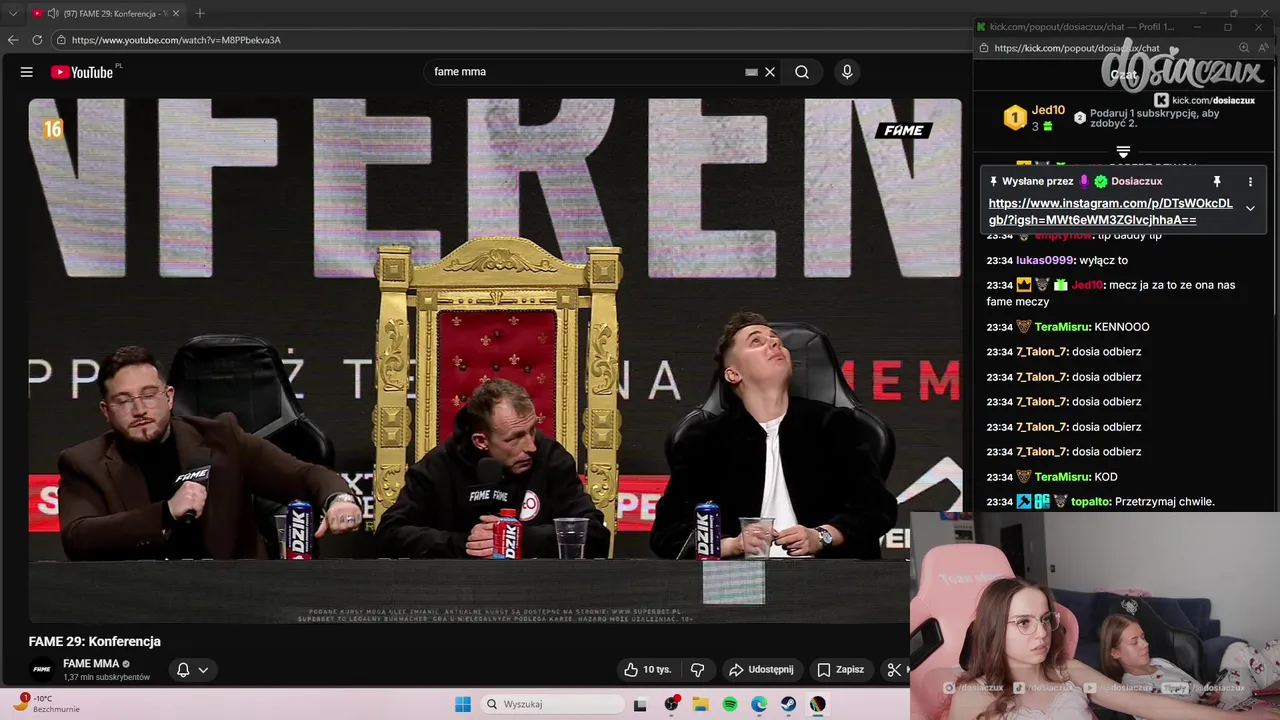
Task: Click the YouTube address bar URL
Action: (x=176, y=40)
